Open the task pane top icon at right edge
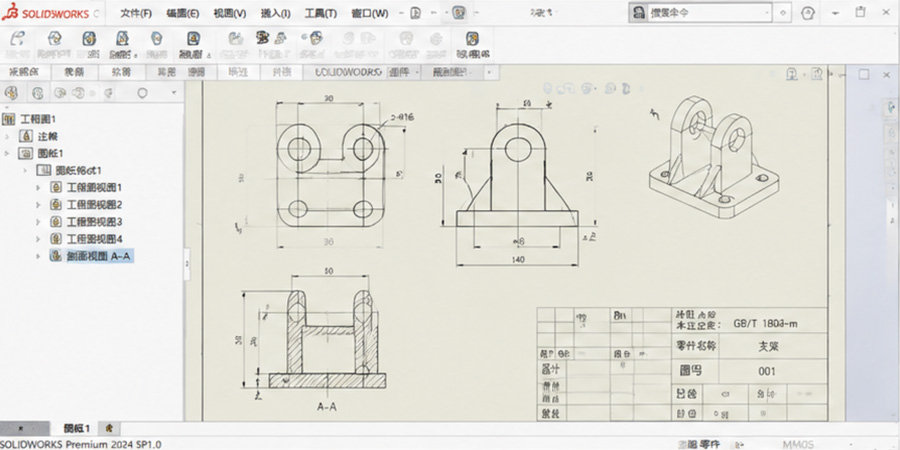 [x=891, y=107]
